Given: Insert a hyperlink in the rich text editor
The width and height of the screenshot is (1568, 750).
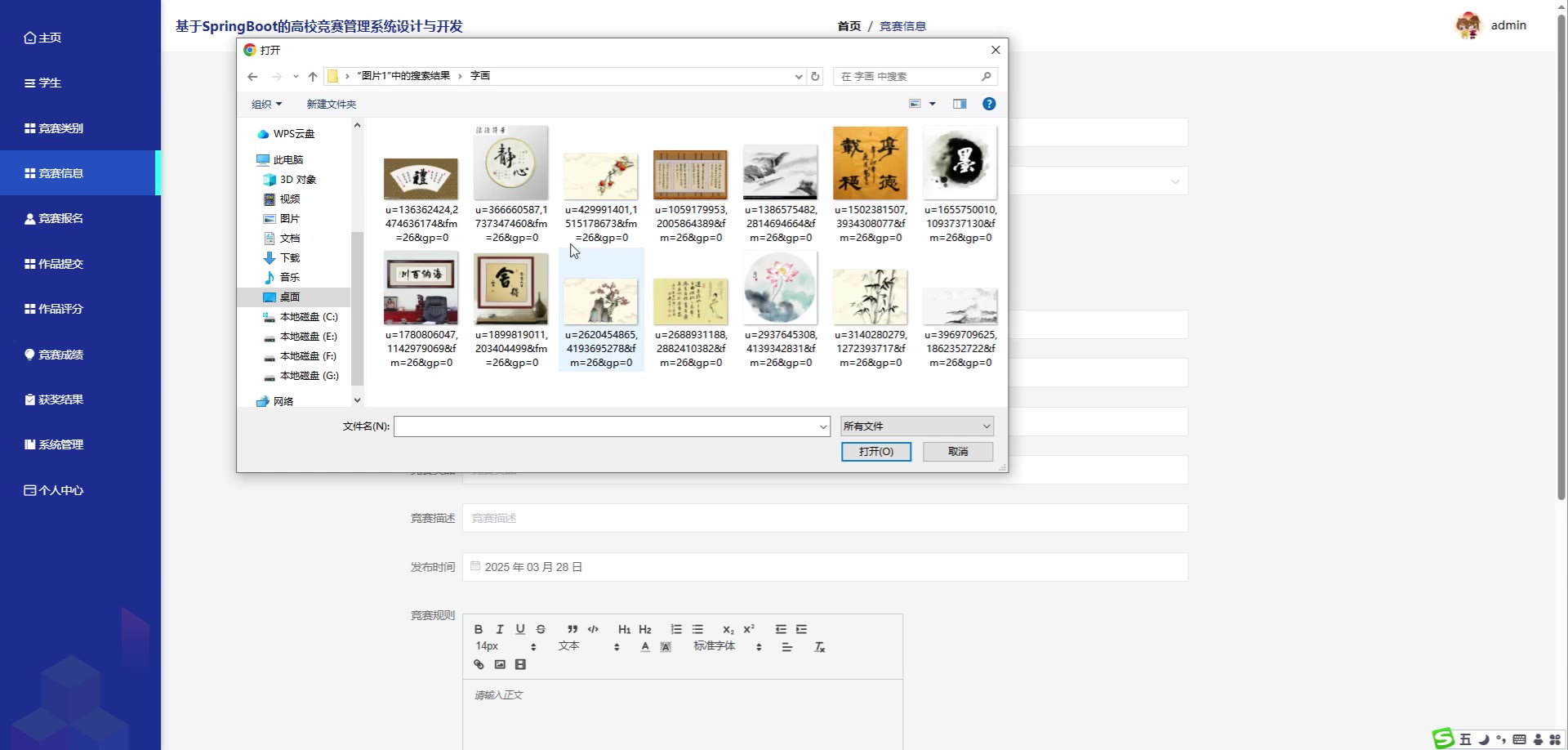Looking at the screenshot, I should (479, 665).
